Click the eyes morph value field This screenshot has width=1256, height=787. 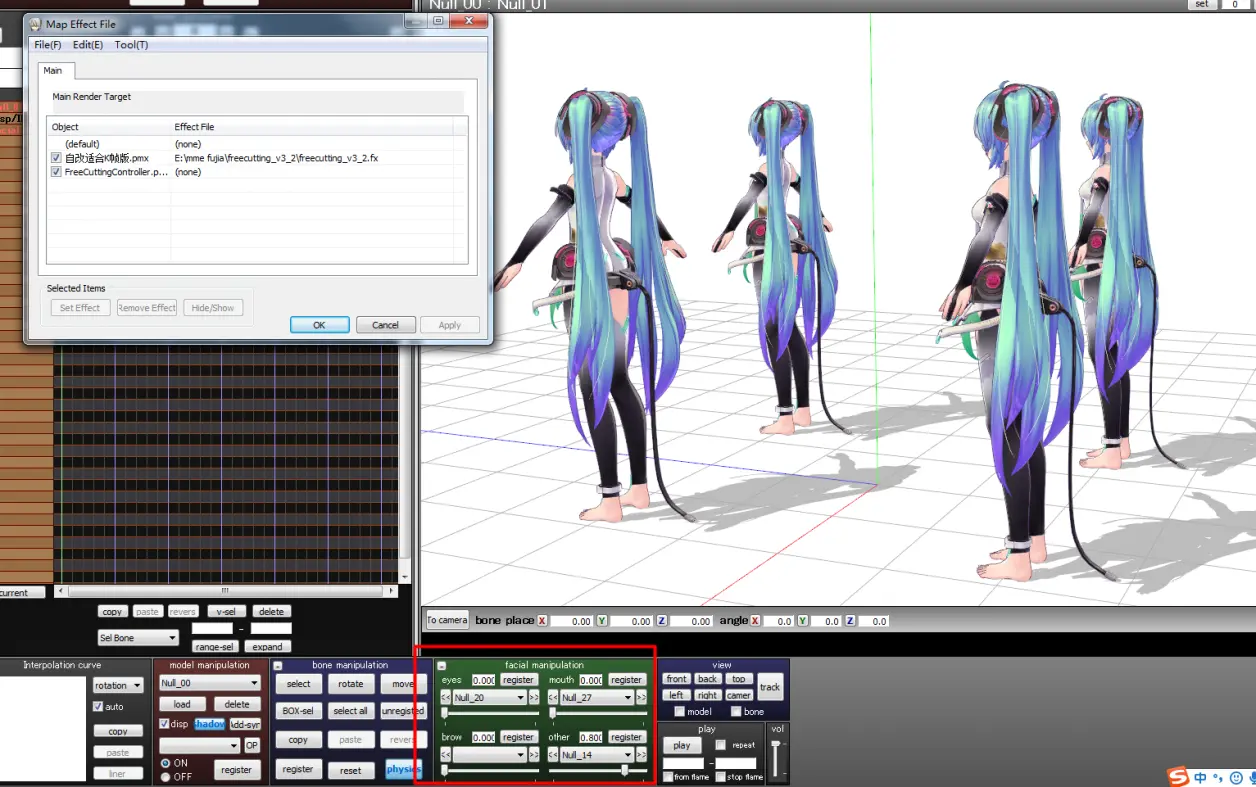point(483,680)
